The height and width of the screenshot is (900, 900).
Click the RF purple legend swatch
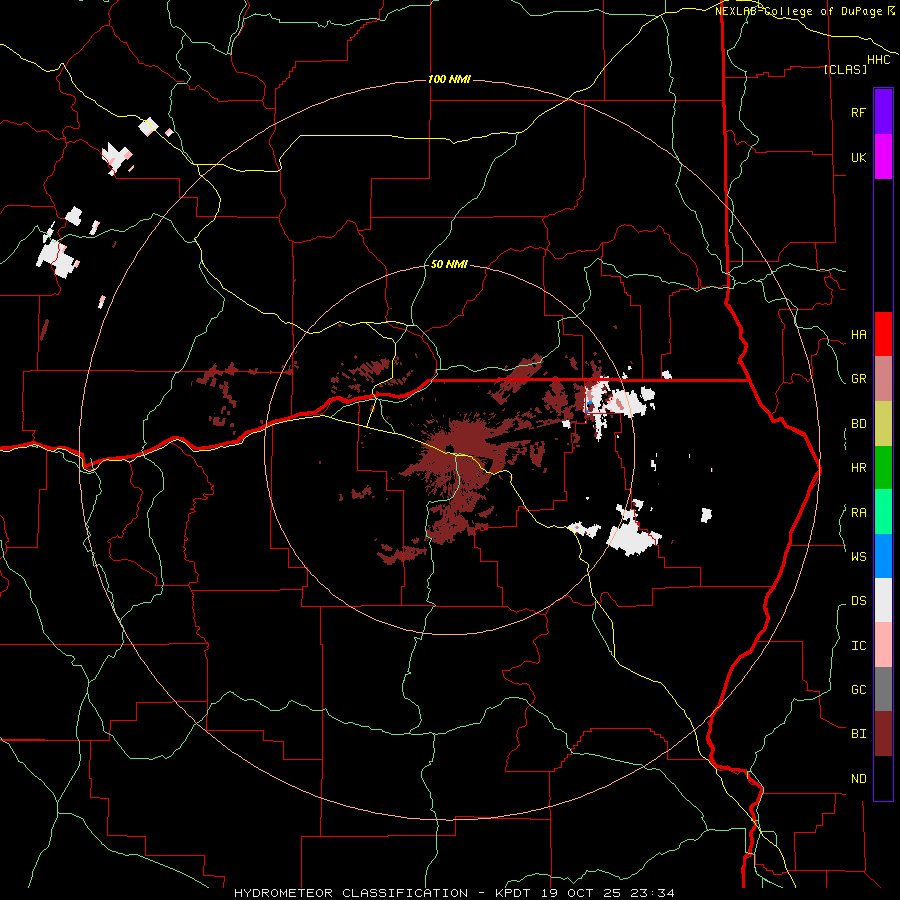click(883, 112)
